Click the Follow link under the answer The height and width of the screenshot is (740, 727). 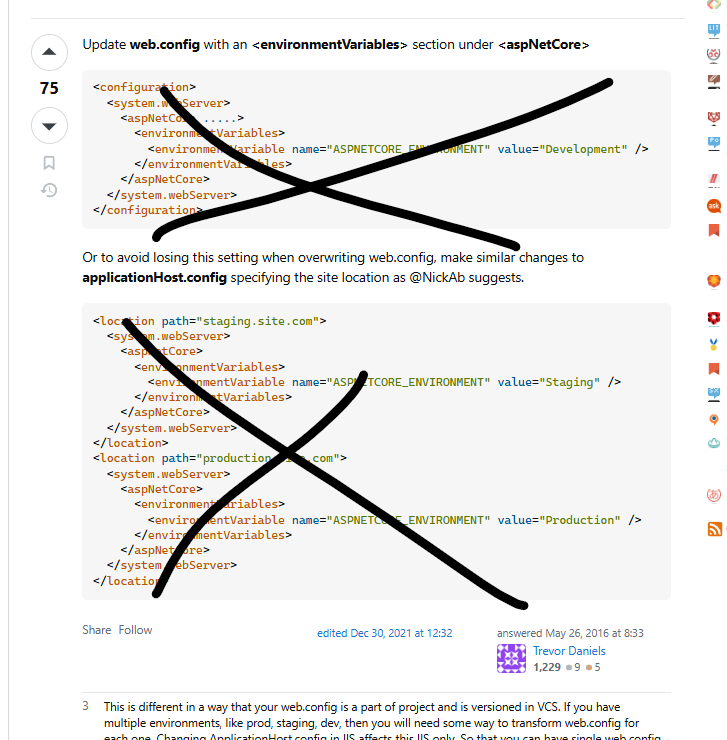[x=135, y=630]
